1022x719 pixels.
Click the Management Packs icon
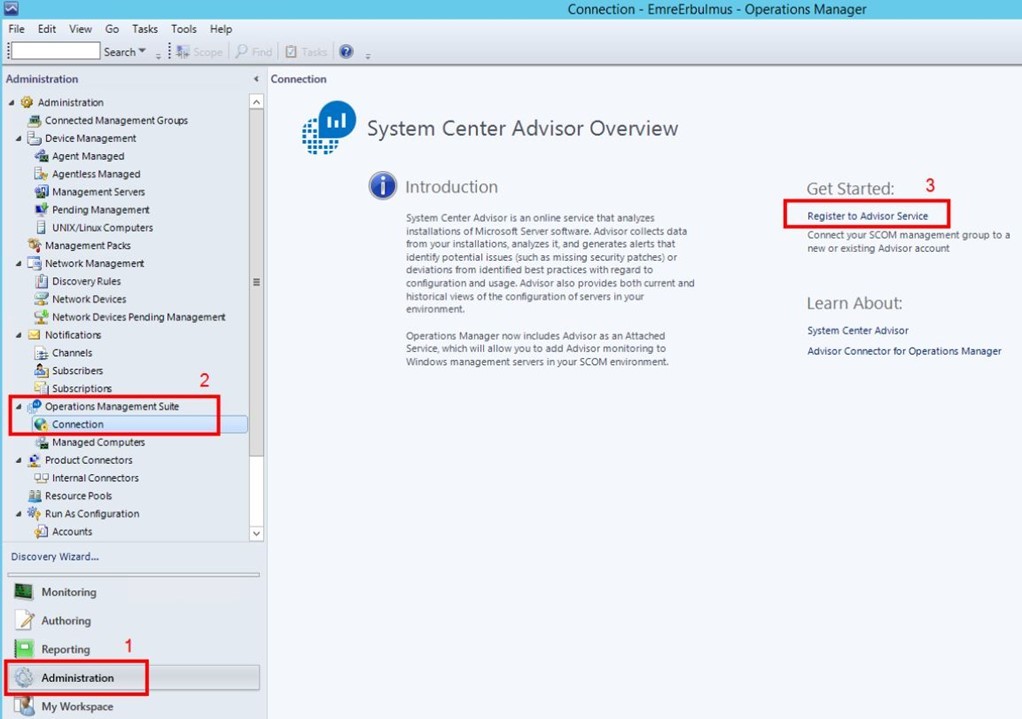tap(34, 246)
